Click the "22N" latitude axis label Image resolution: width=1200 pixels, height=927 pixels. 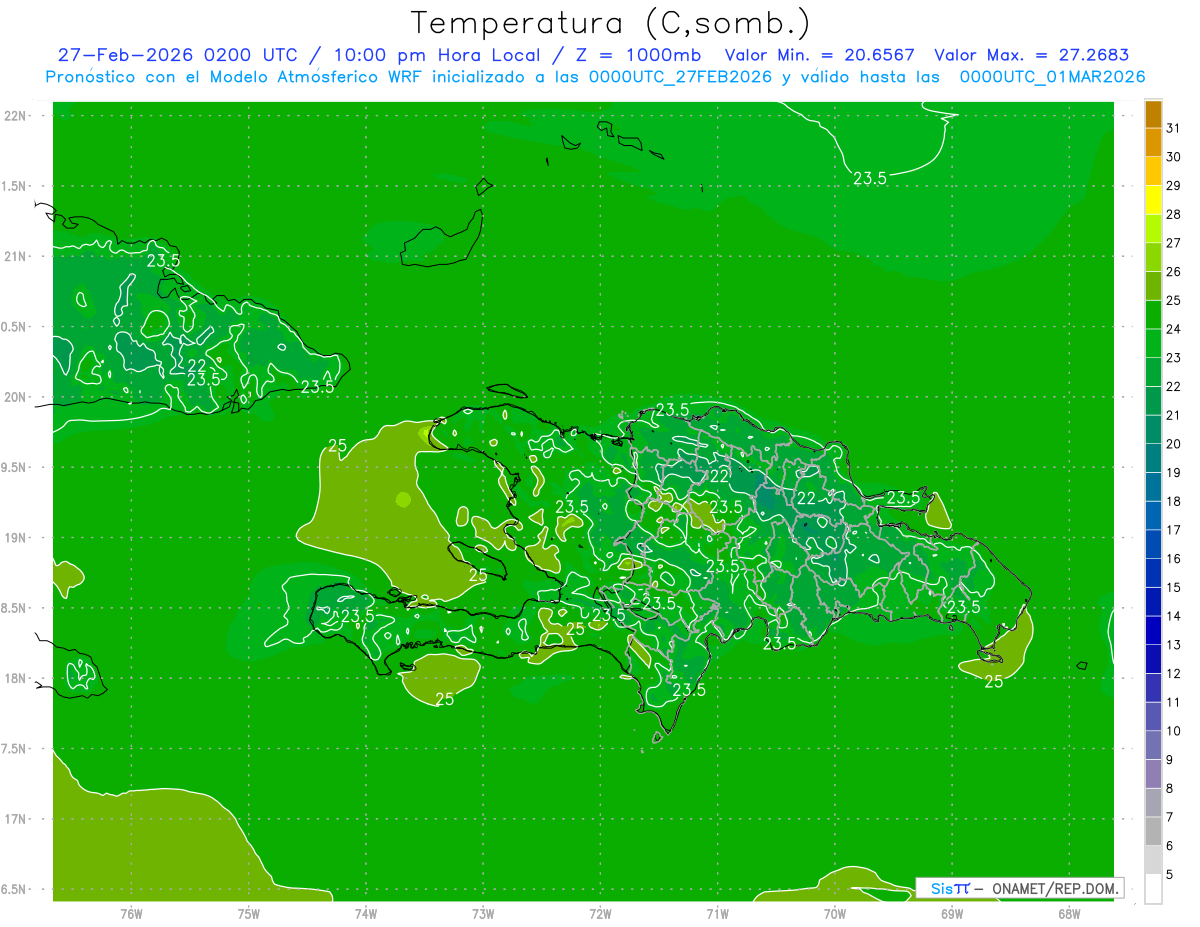[14, 116]
